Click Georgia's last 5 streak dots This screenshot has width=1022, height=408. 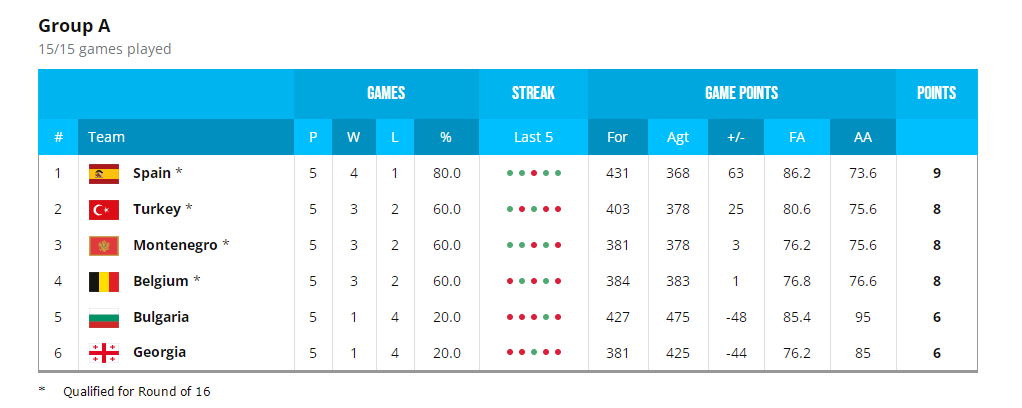534,353
